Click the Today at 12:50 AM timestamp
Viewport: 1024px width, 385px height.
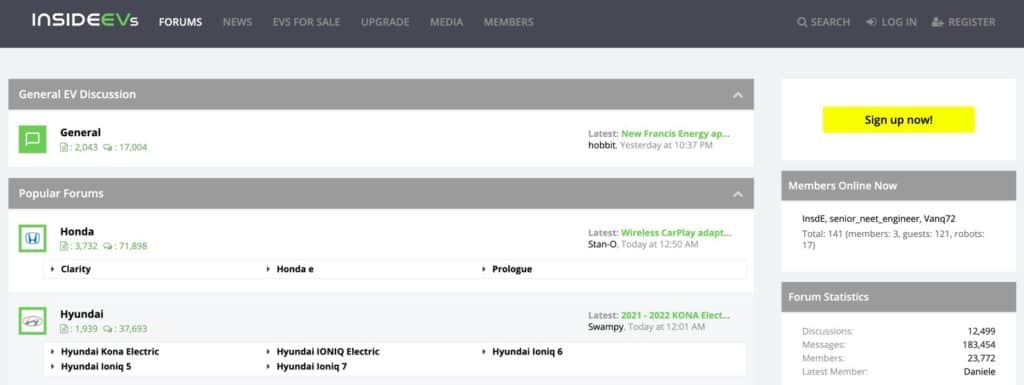(659, 244)
